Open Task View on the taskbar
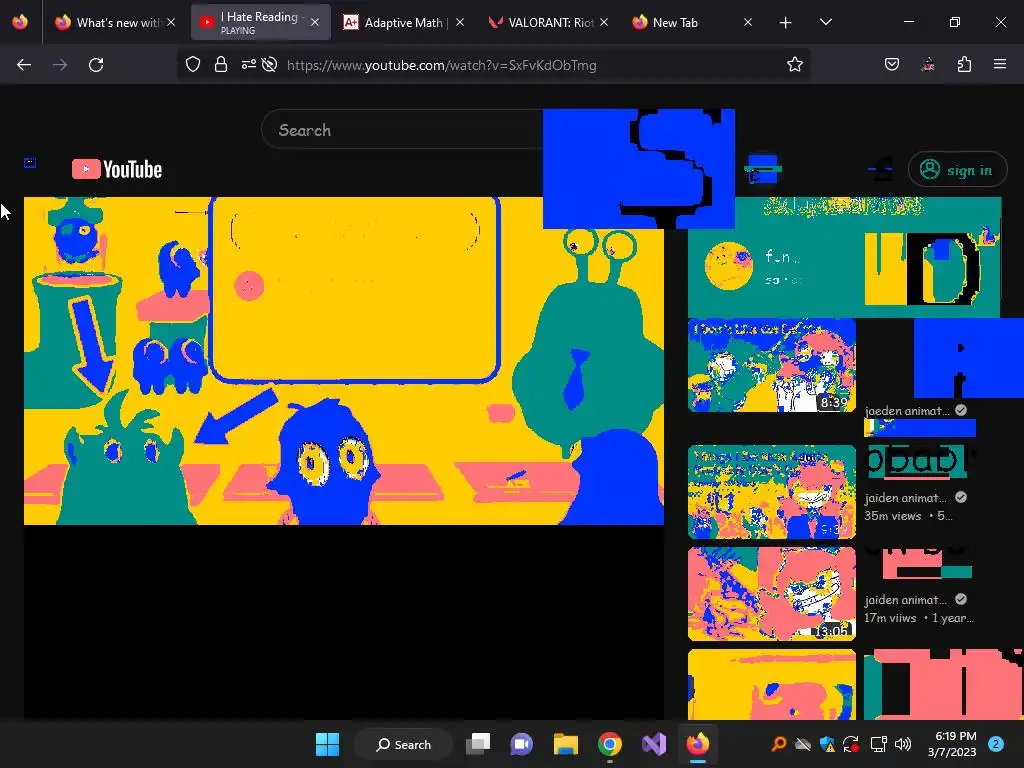 point(478,744)
